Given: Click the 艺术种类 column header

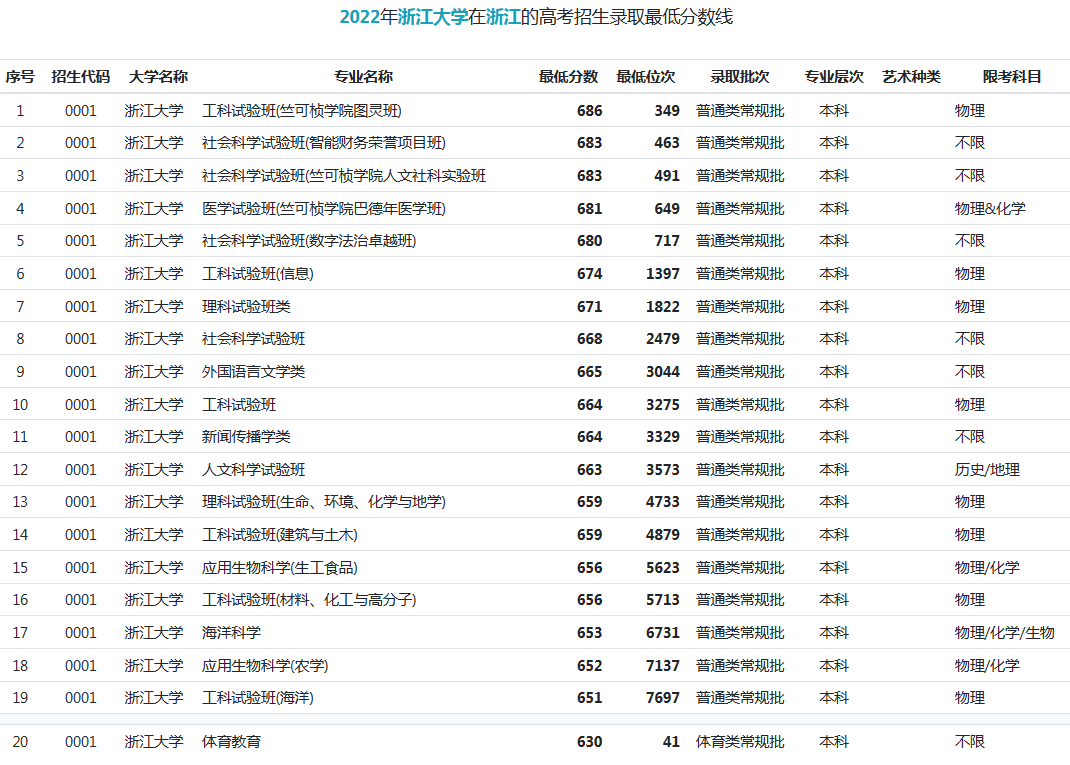Looking at the screenshot, I should [911, 76].
